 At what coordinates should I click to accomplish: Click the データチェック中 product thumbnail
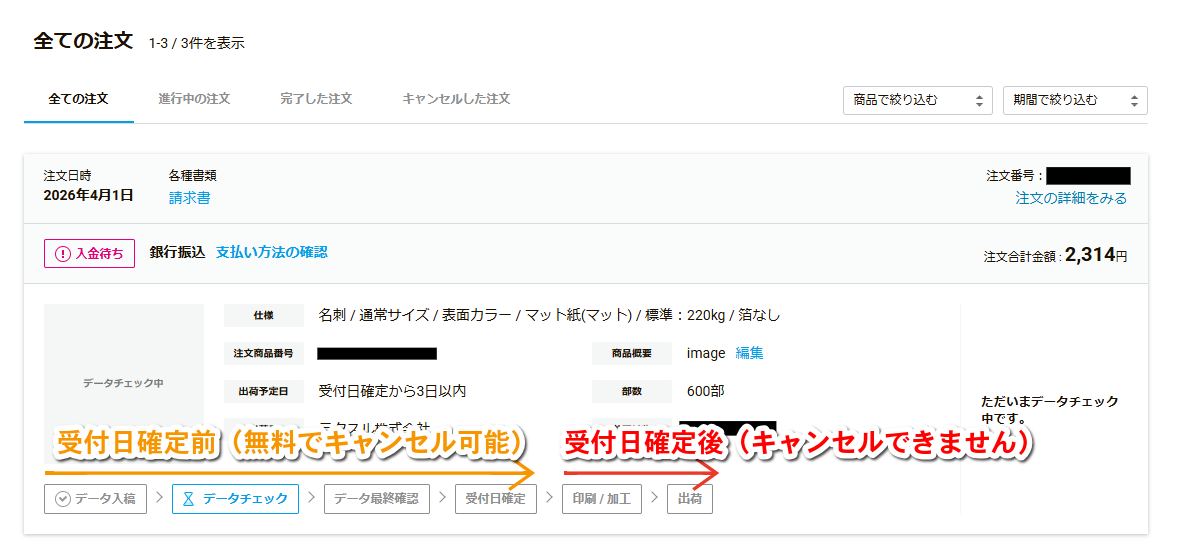tap(123, 383)
